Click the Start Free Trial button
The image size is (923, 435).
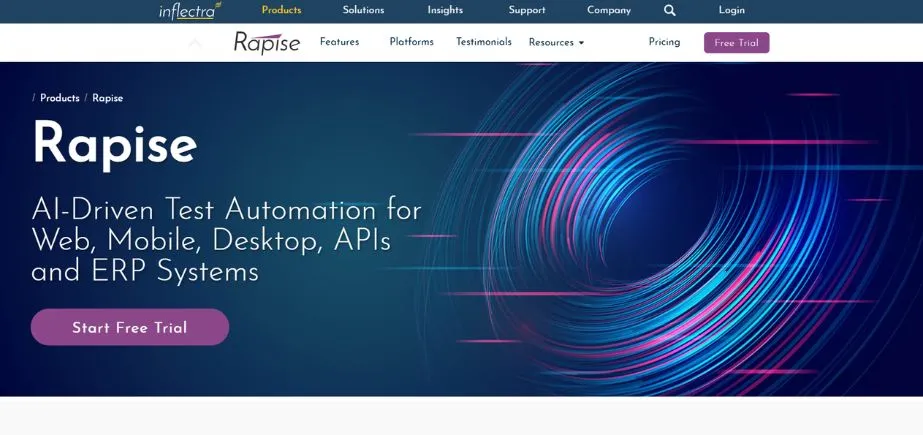pos(130,327)
